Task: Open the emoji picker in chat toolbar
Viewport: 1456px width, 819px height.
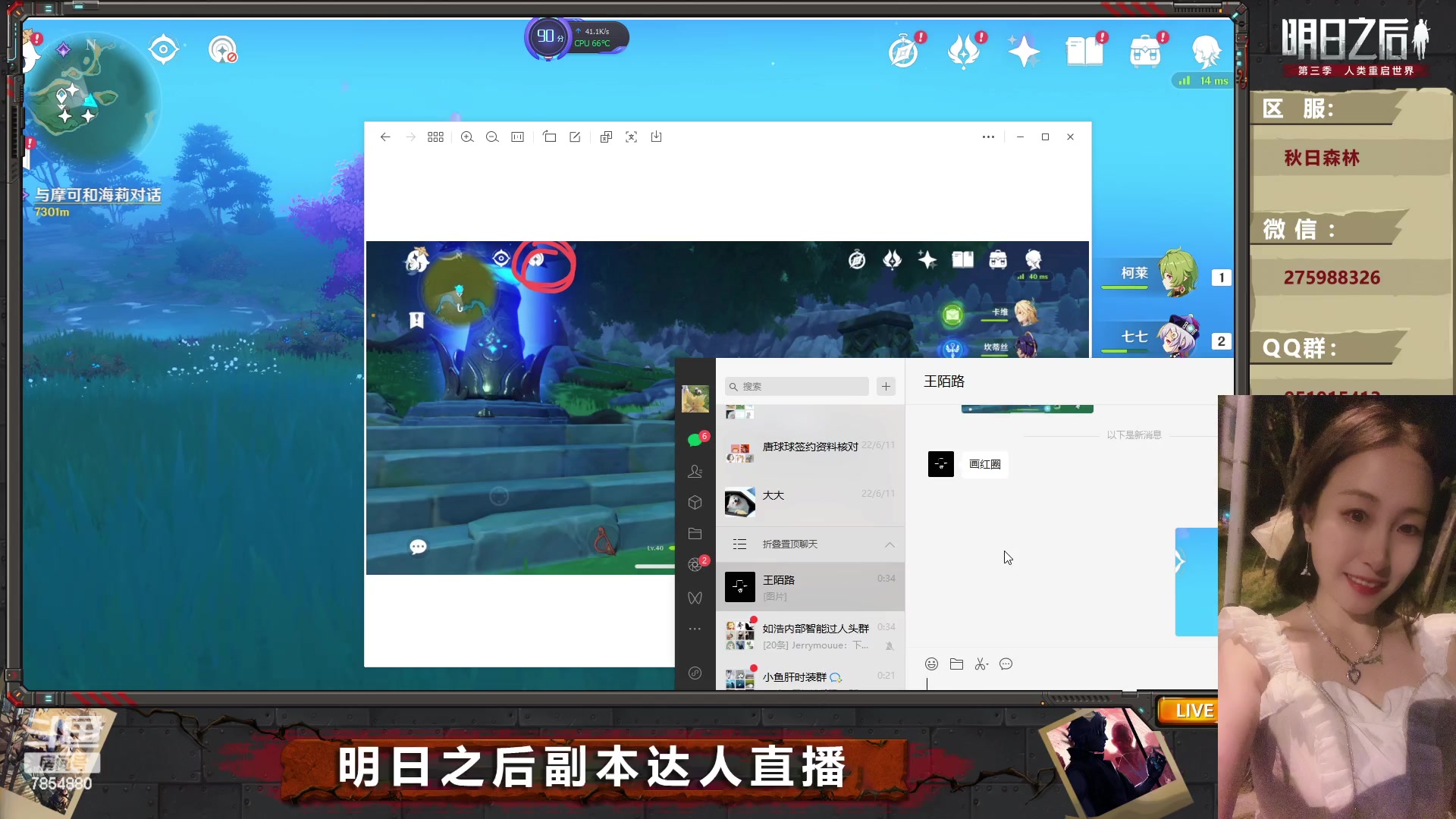Action: pos(931,664)
